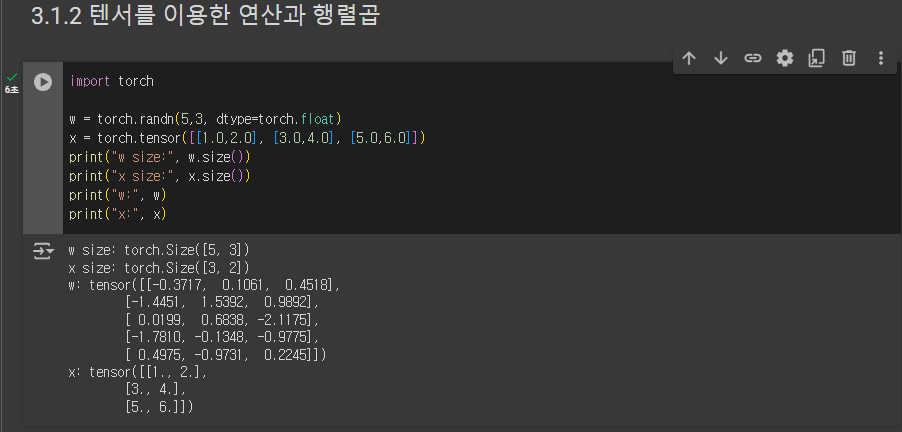
Task: Click output row '[5., 6.]])'
Action: (x=159, y=407)
